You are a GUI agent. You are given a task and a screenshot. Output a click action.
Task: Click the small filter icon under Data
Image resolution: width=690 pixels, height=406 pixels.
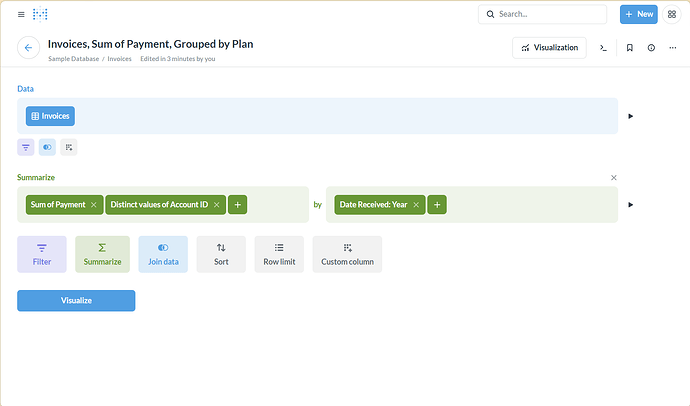click(x=26, y=147)
